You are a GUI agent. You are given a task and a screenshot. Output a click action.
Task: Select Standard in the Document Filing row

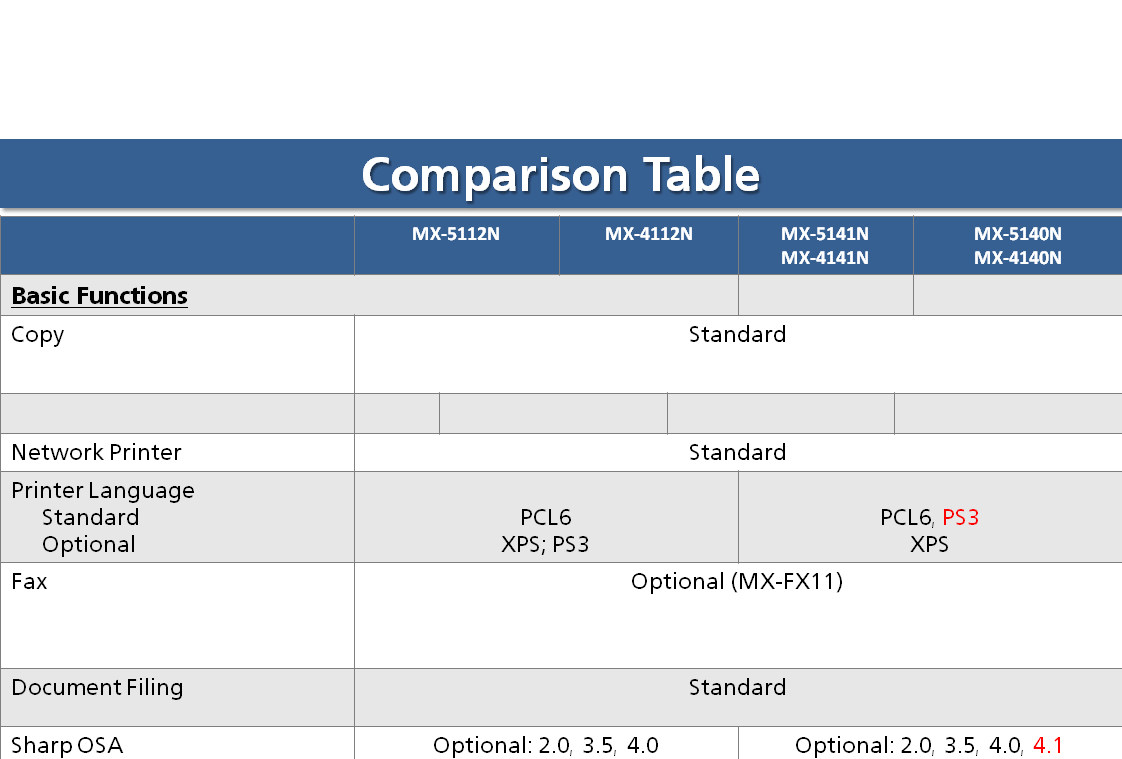pyautogui.click(x=737, y=687)
